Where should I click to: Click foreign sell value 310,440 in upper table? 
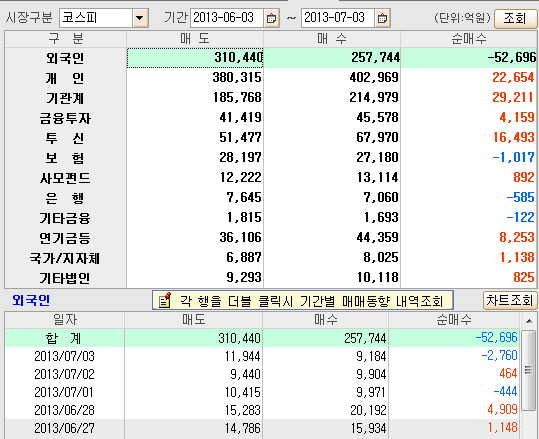click(x=239, y=57)
